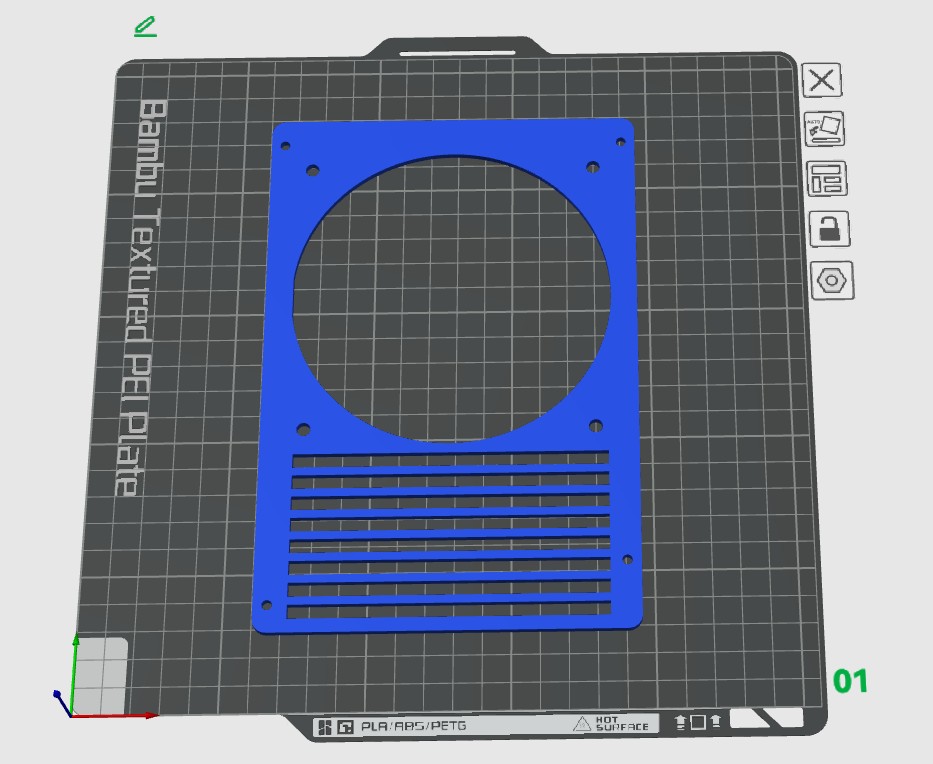Click the topmost vent slot on the model
The height and width of the screenshot is (764, 933).
(x=450, y=460)
